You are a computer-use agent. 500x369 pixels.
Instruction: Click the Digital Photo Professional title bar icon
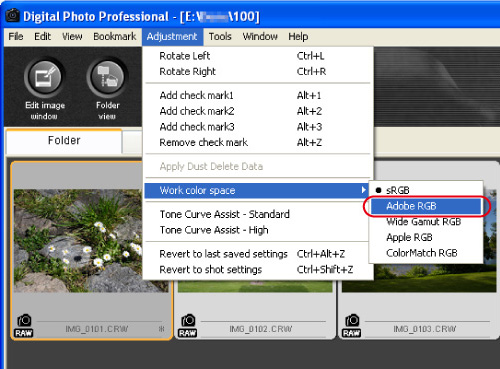pos(13,16)
